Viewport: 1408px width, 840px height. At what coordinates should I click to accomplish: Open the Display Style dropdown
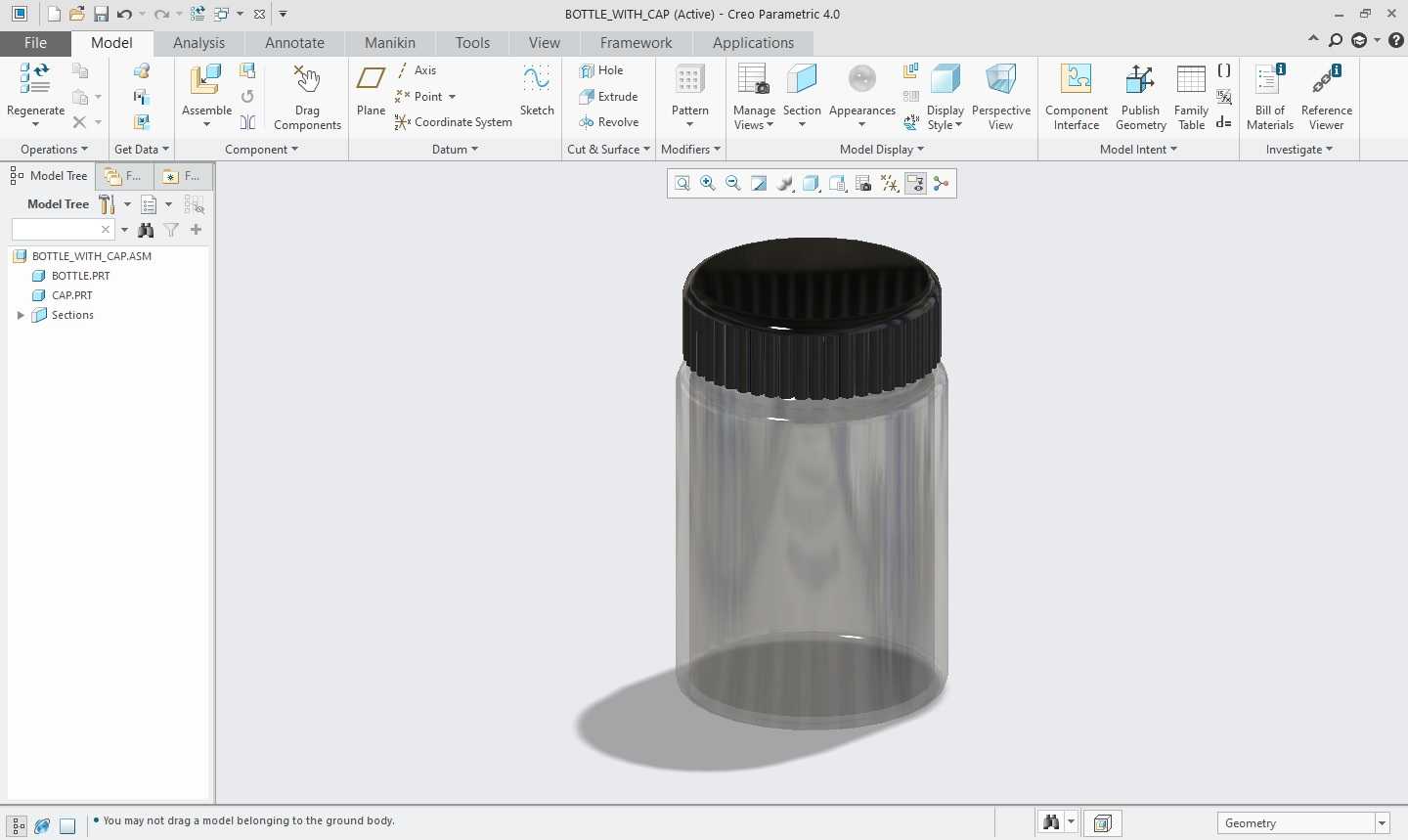[946, 118]
